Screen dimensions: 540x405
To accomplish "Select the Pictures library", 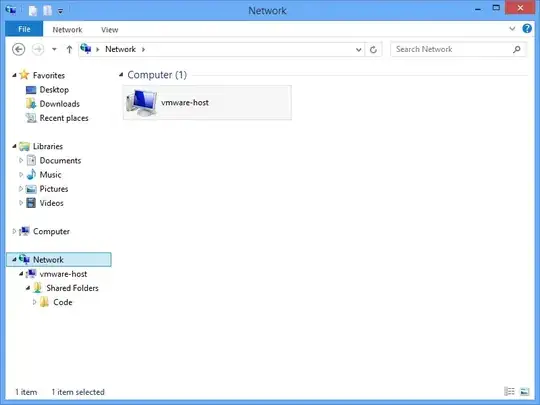I will (x=54, y=189).
